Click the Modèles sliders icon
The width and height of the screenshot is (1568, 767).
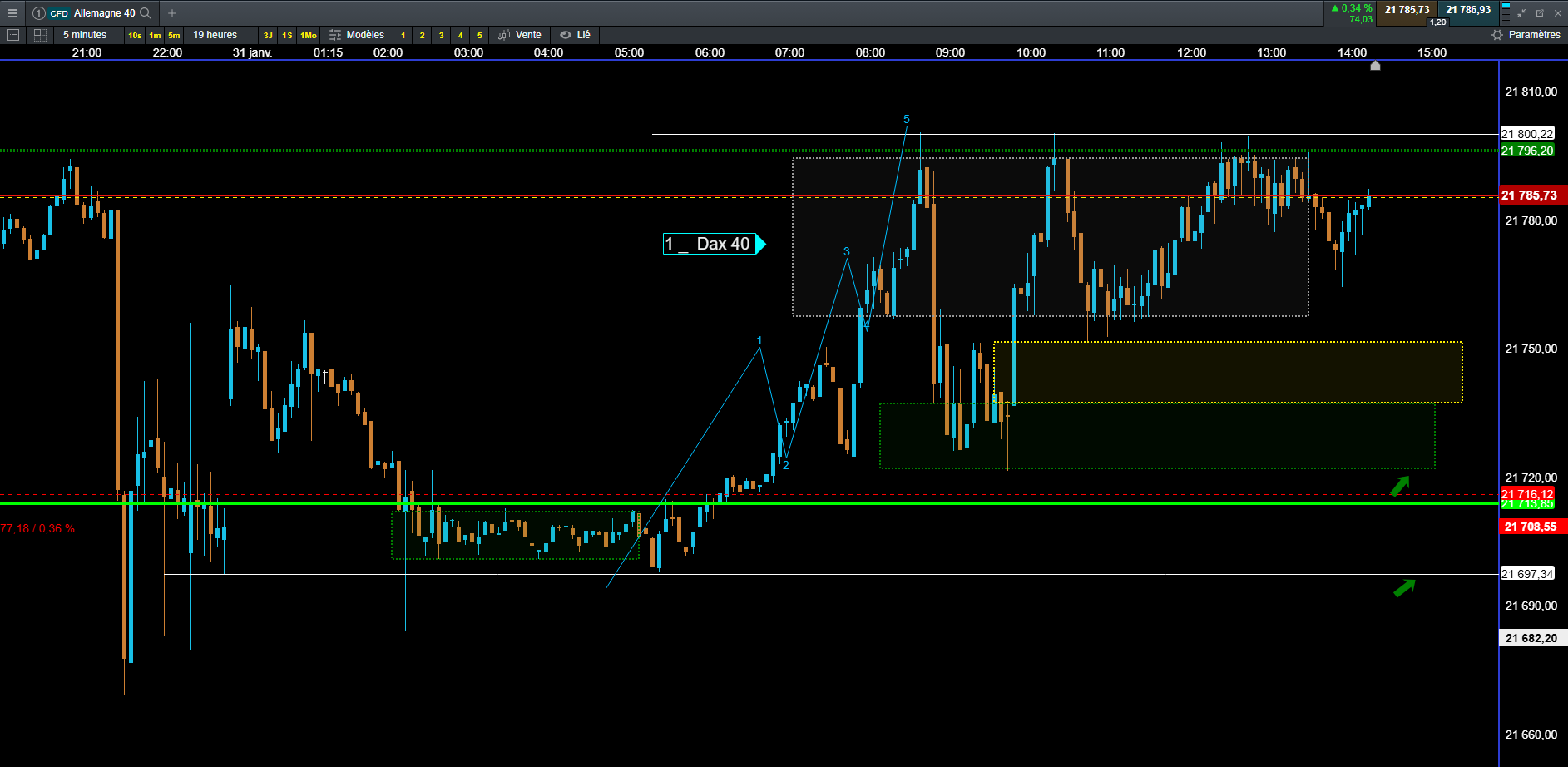[x=335, y=35]
